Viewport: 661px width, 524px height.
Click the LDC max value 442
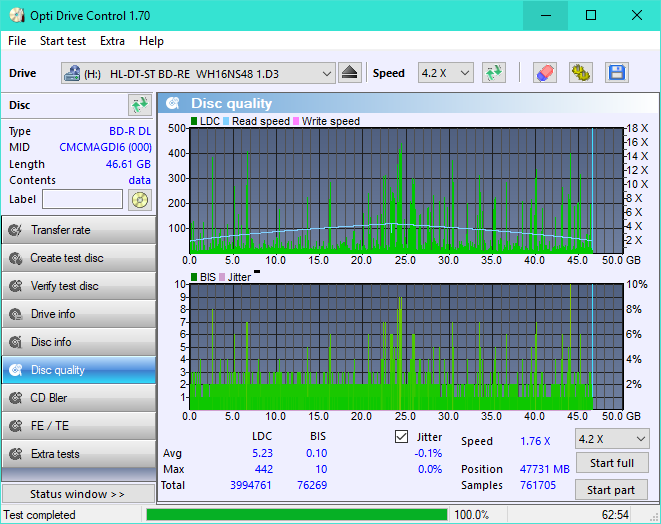(263, 469)
